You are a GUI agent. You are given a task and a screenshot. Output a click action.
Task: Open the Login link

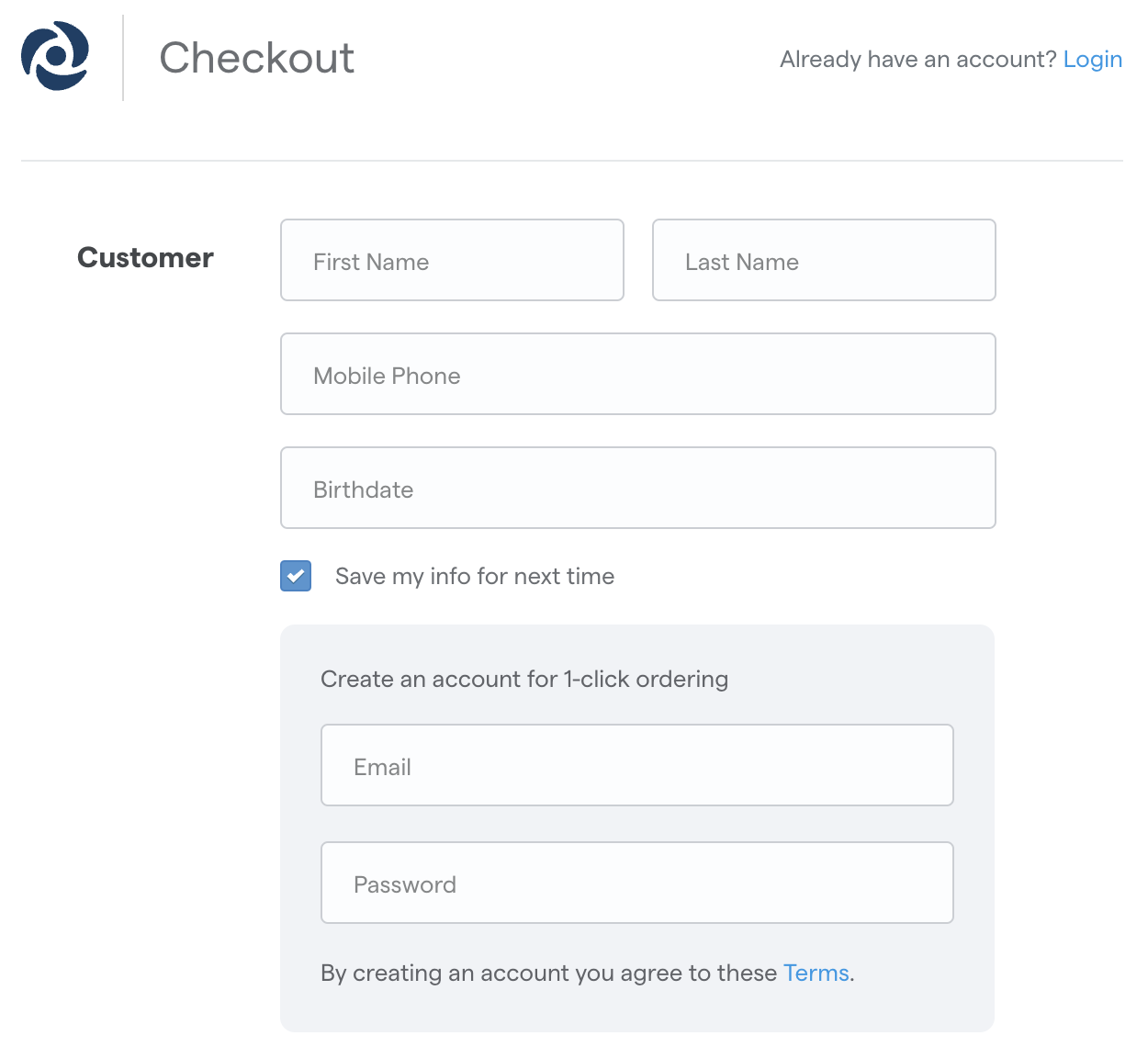(1092, 60)
